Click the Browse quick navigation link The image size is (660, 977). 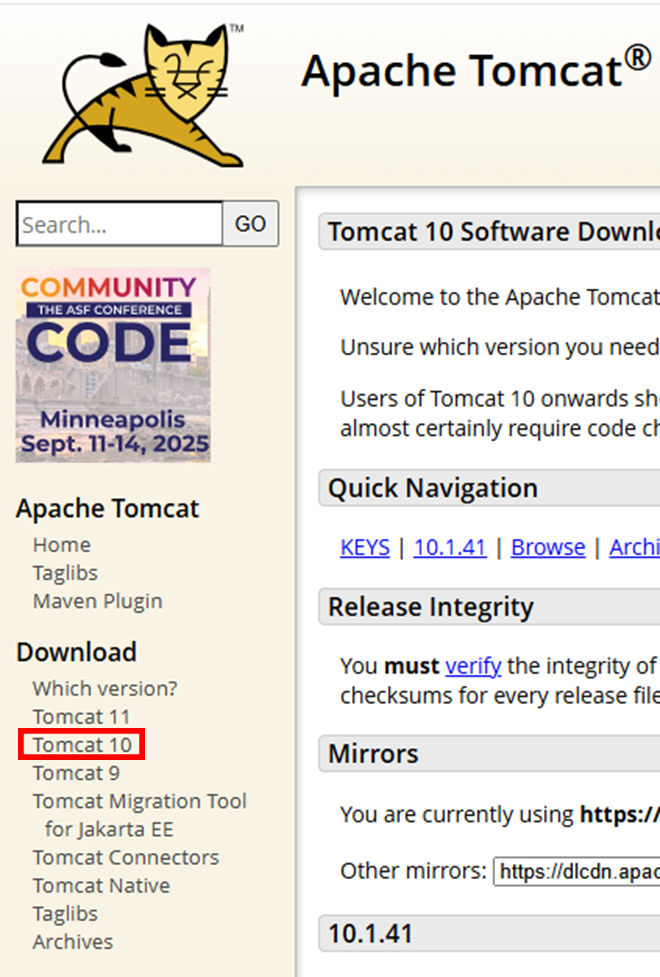pyautogui.click(x=548, y=548)
